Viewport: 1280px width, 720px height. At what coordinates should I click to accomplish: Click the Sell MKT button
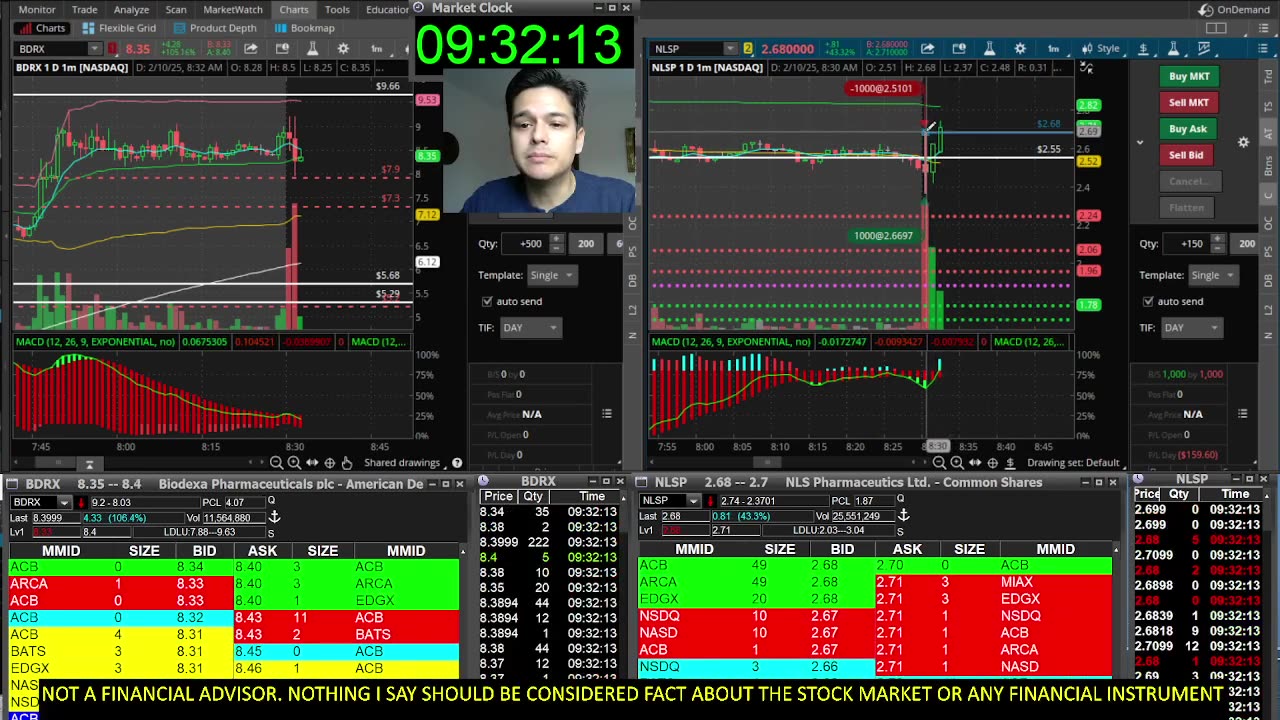point(1189,102)
